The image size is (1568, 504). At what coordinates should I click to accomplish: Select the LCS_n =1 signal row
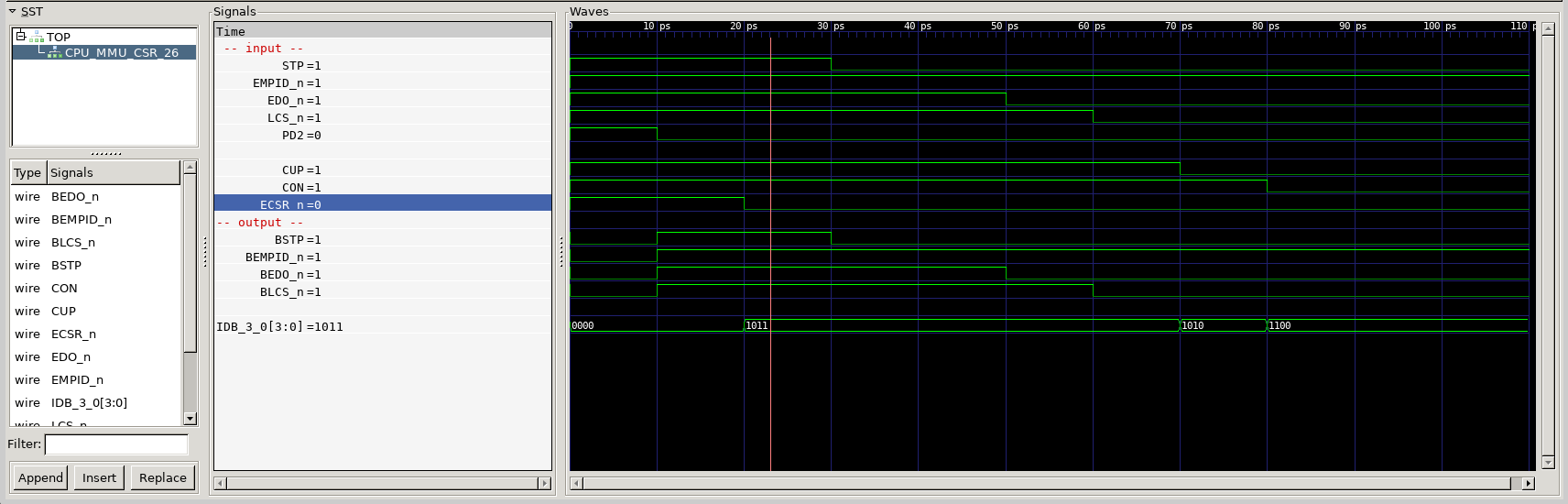tap(383, 118)
